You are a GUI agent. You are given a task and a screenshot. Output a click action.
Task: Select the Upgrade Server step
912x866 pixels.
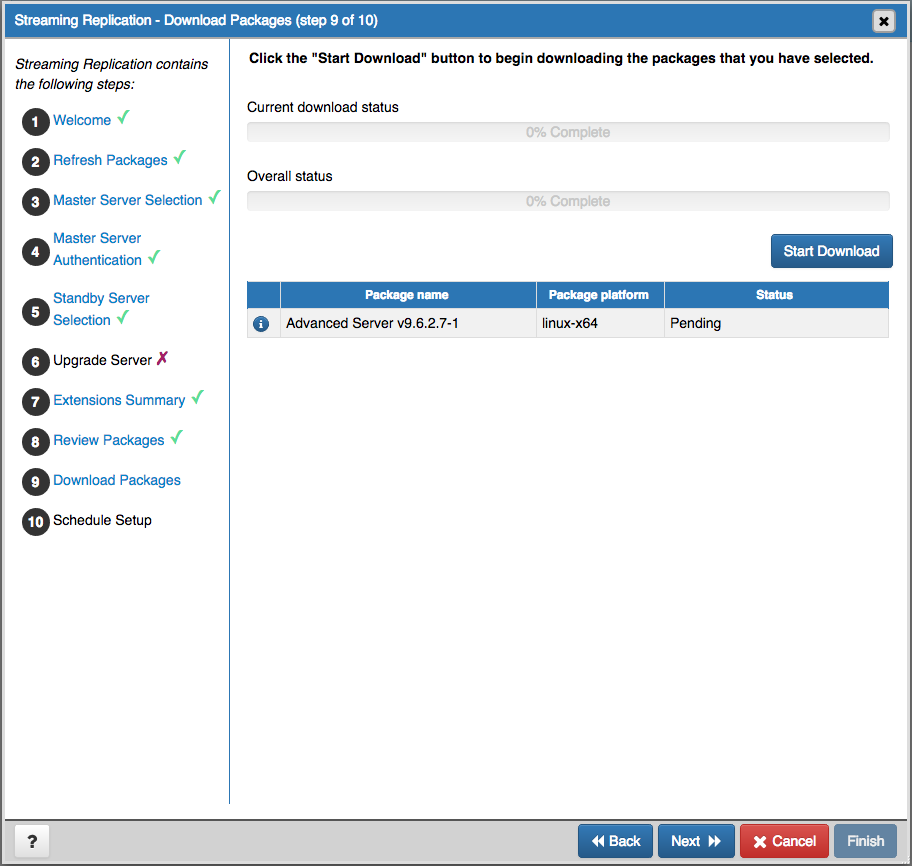point(102,361)
